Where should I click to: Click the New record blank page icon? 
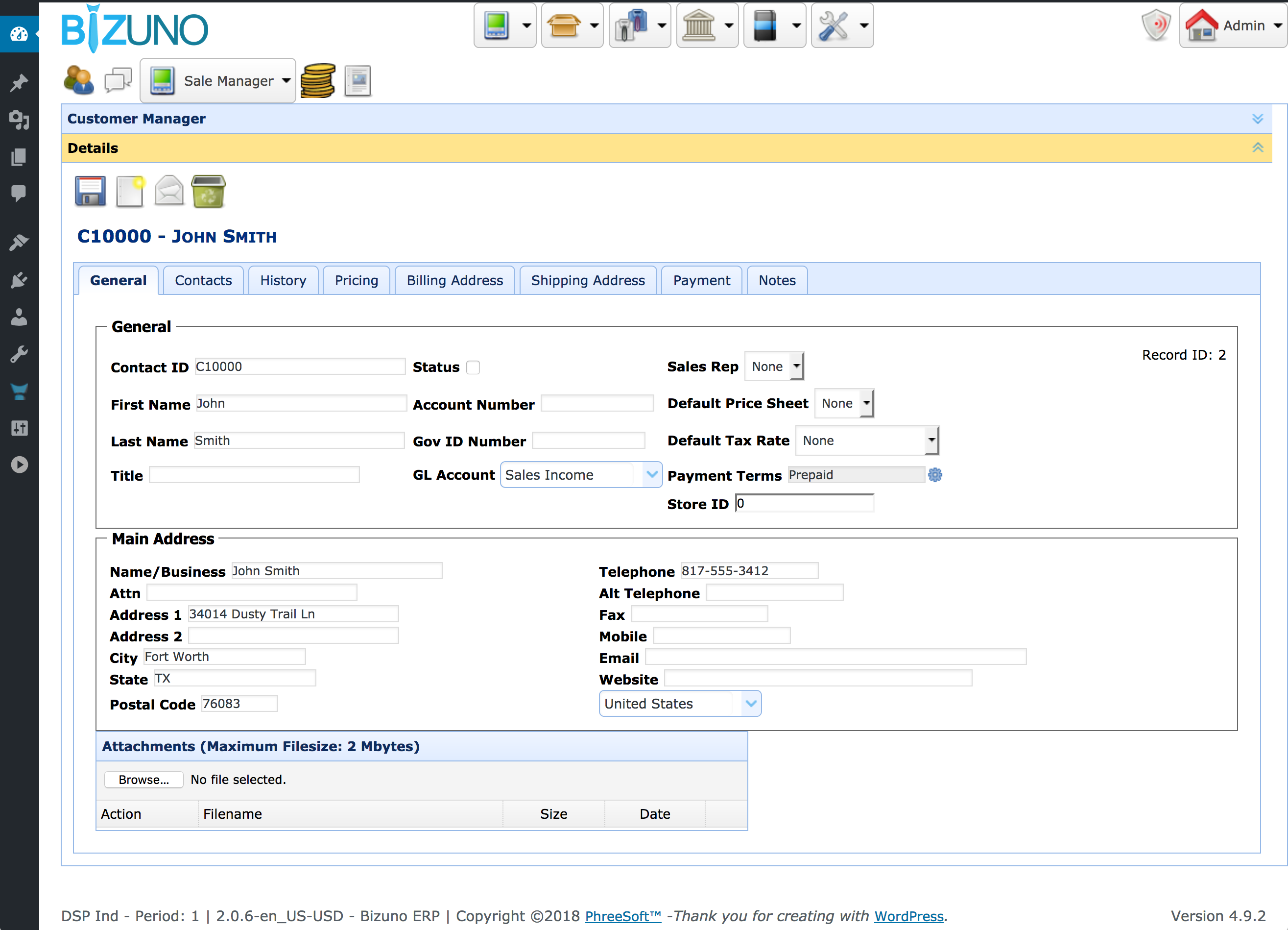tap(130, 192)
